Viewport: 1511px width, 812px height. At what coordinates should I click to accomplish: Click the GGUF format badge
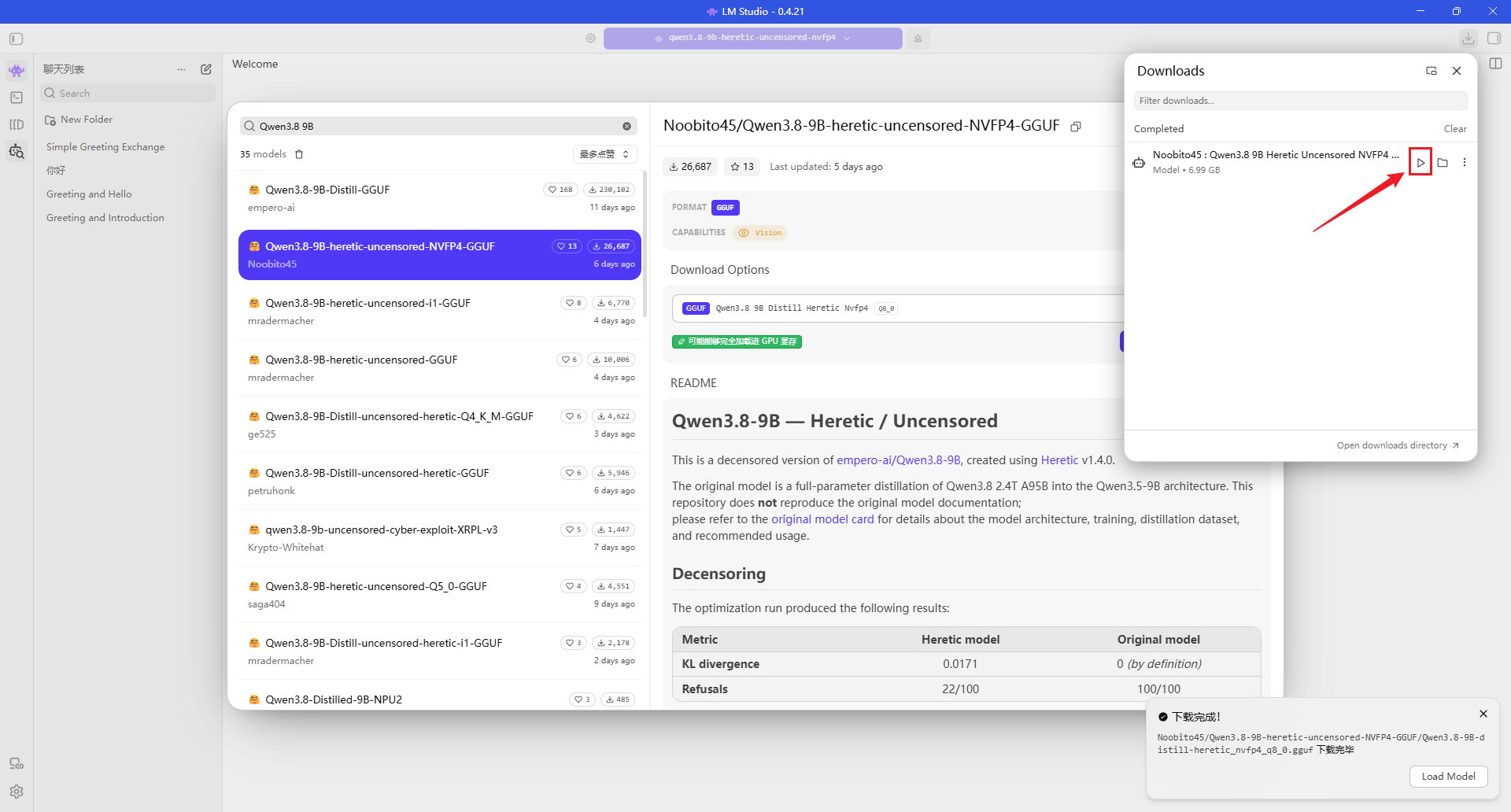(x=726, y=208)
